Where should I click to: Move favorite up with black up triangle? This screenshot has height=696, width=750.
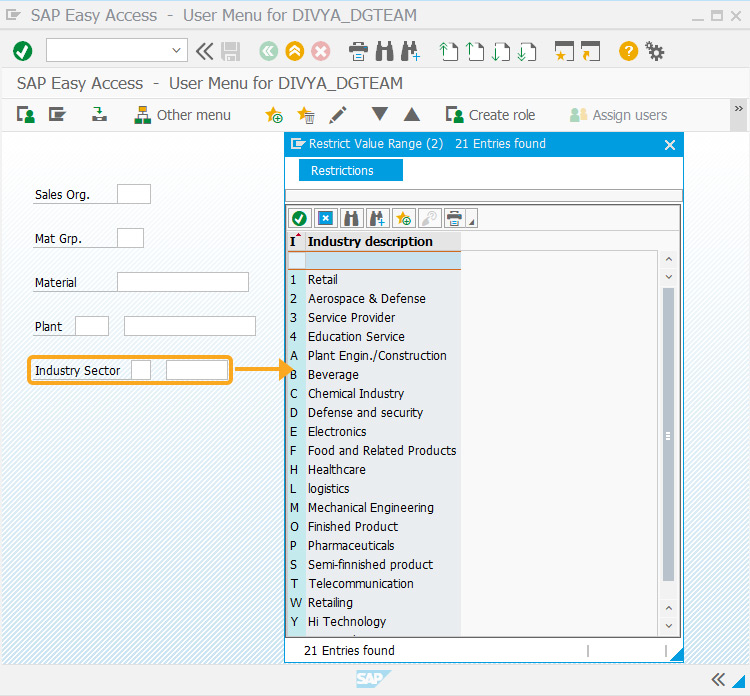pyautogui.click(x=412, y=115)
